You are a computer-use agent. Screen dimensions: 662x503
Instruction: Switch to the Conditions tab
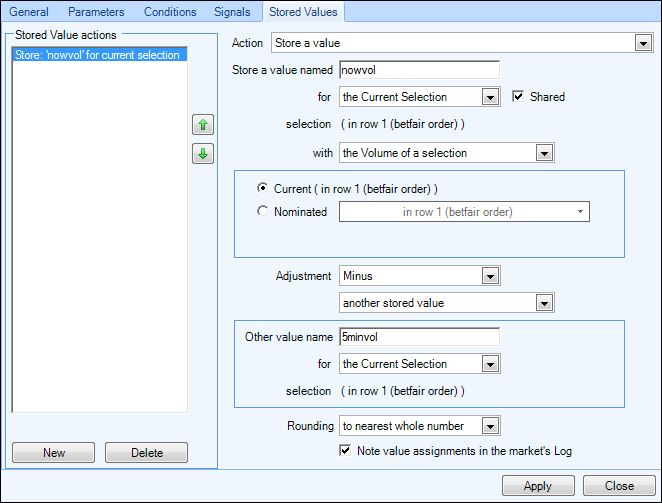(x=170, y=12)
